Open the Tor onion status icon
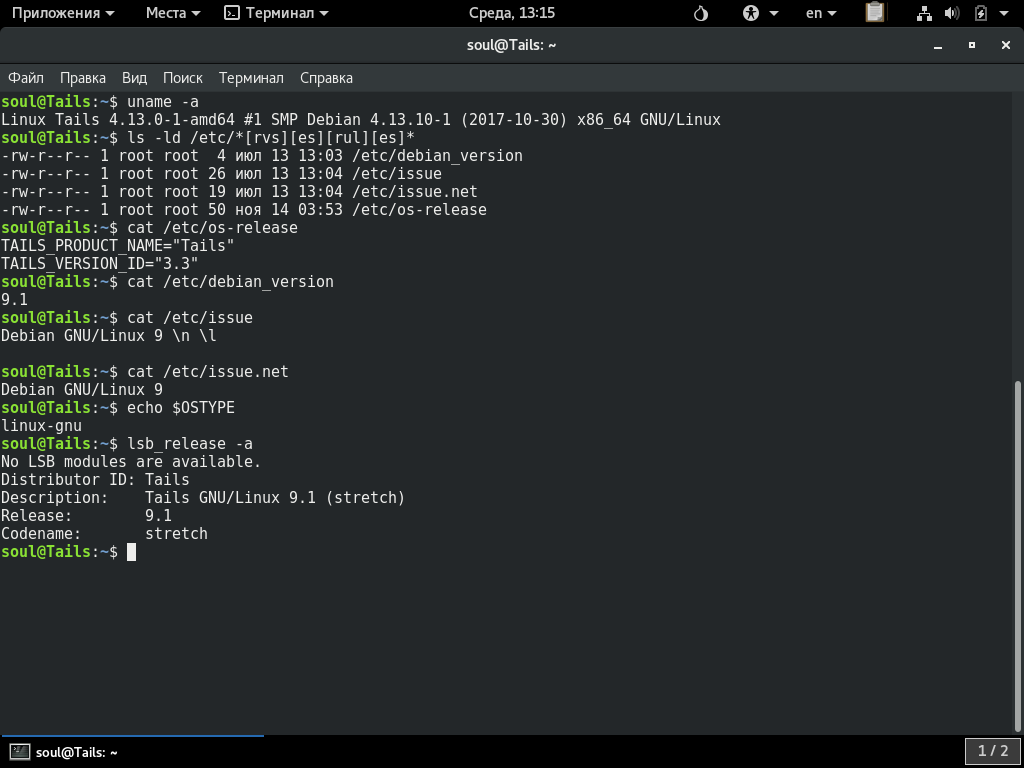The width and height of the screenshot is (1024, 768). [701, 13]
